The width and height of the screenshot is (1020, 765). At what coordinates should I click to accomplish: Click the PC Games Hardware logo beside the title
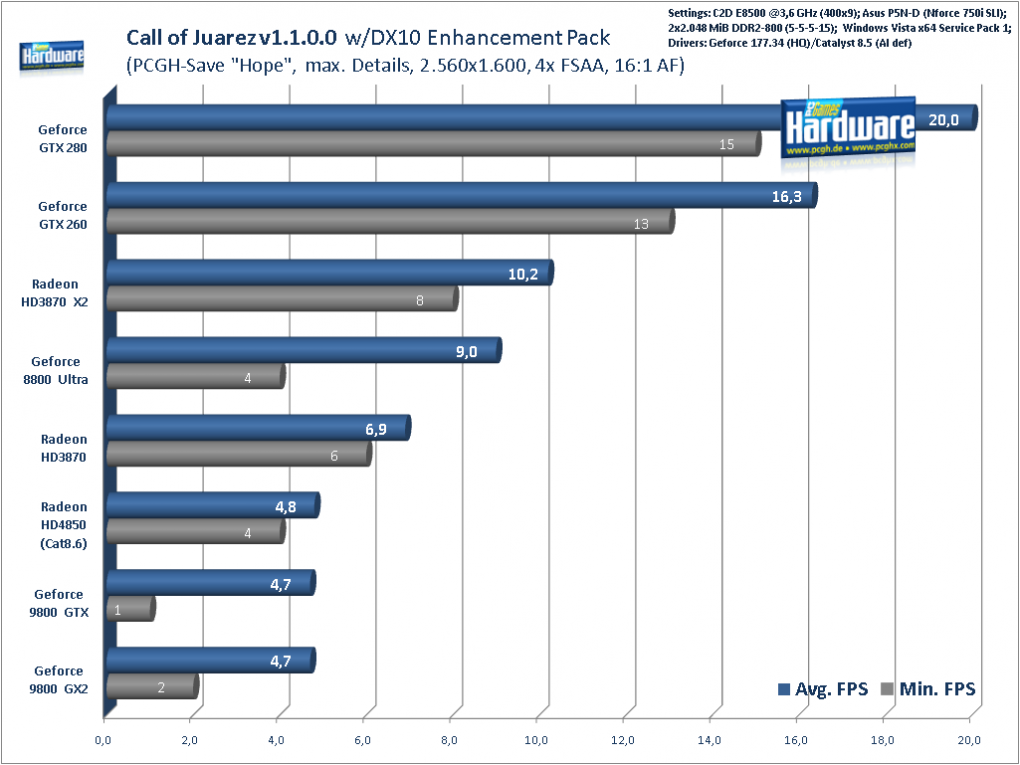click(51, 55)
